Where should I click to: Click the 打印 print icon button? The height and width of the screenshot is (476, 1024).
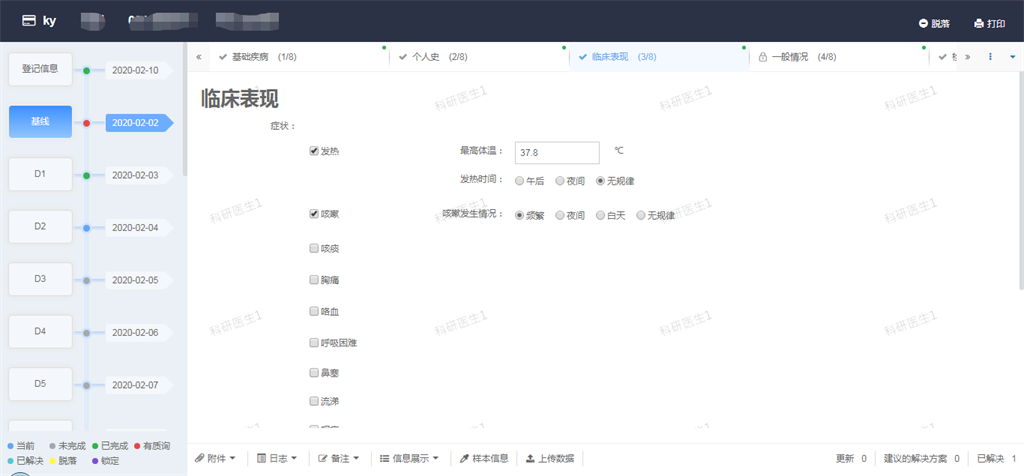pos(989,23)
